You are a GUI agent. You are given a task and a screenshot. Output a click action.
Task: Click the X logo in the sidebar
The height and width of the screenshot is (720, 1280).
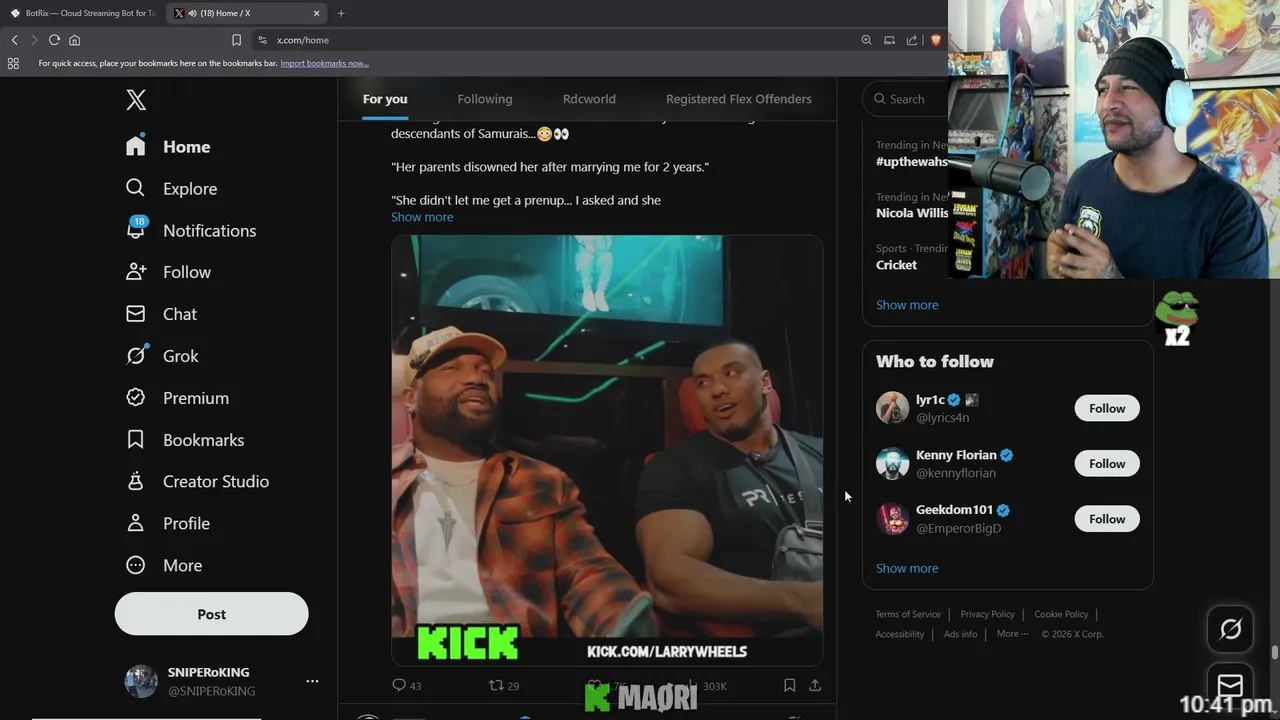pyautogui.click(x=136, y=99)
